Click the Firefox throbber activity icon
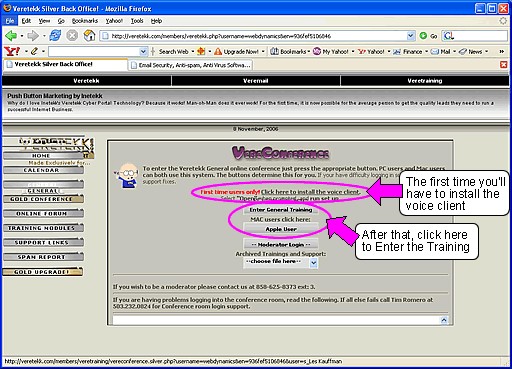 click(x=503, y=21)
